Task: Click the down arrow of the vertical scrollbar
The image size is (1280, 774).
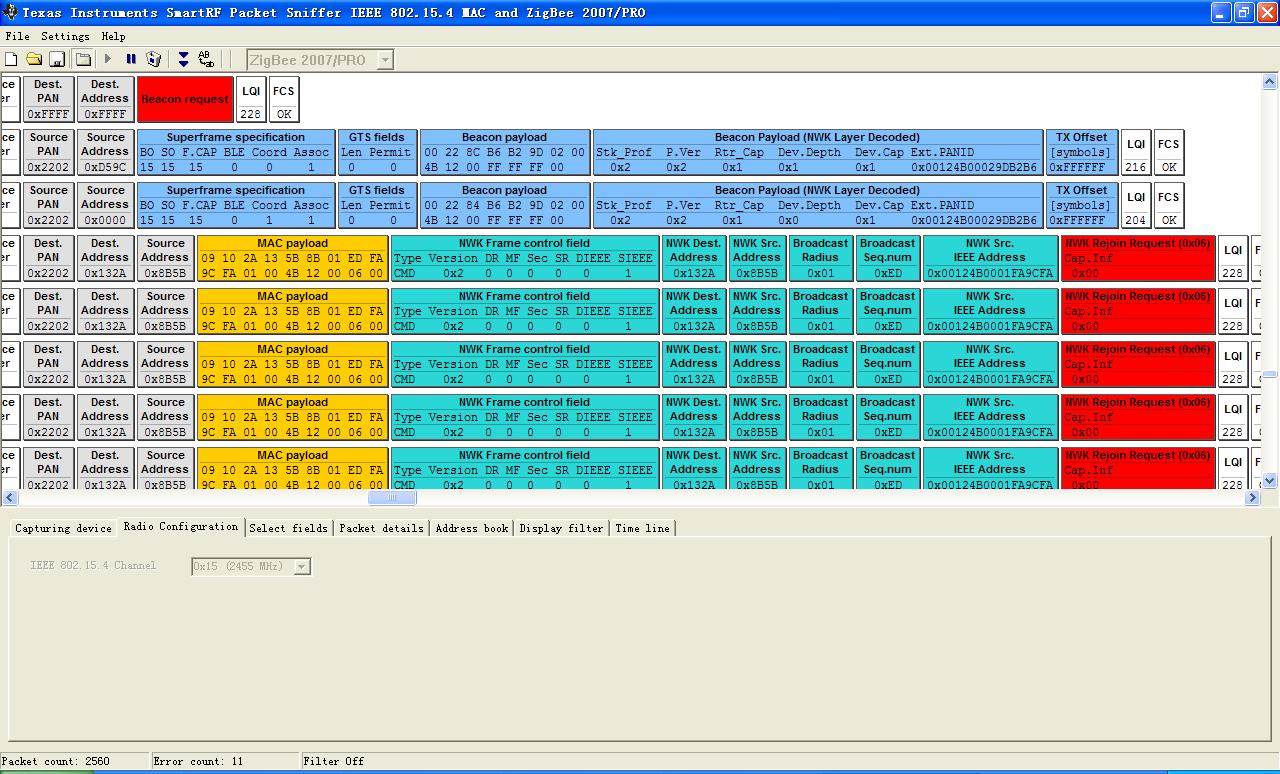Action: (1270, 481)
